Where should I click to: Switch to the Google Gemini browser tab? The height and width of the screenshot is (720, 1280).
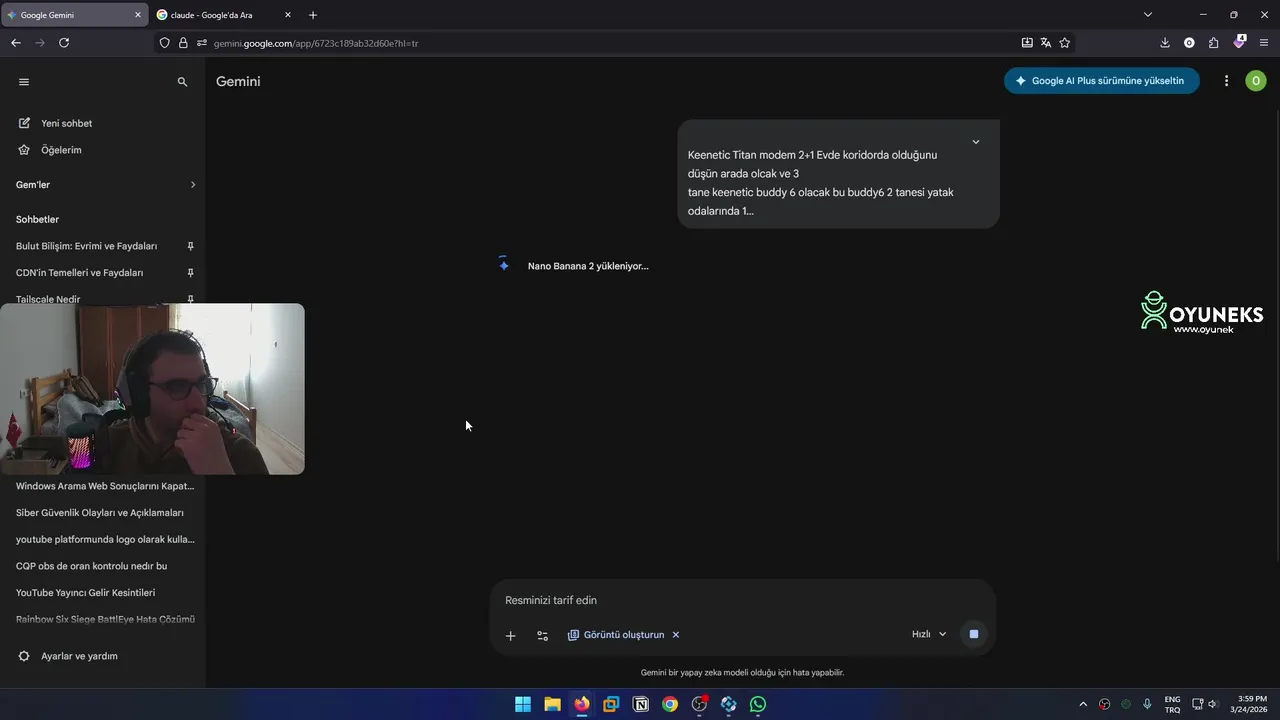pyautogui.click(x=74, y=15)
